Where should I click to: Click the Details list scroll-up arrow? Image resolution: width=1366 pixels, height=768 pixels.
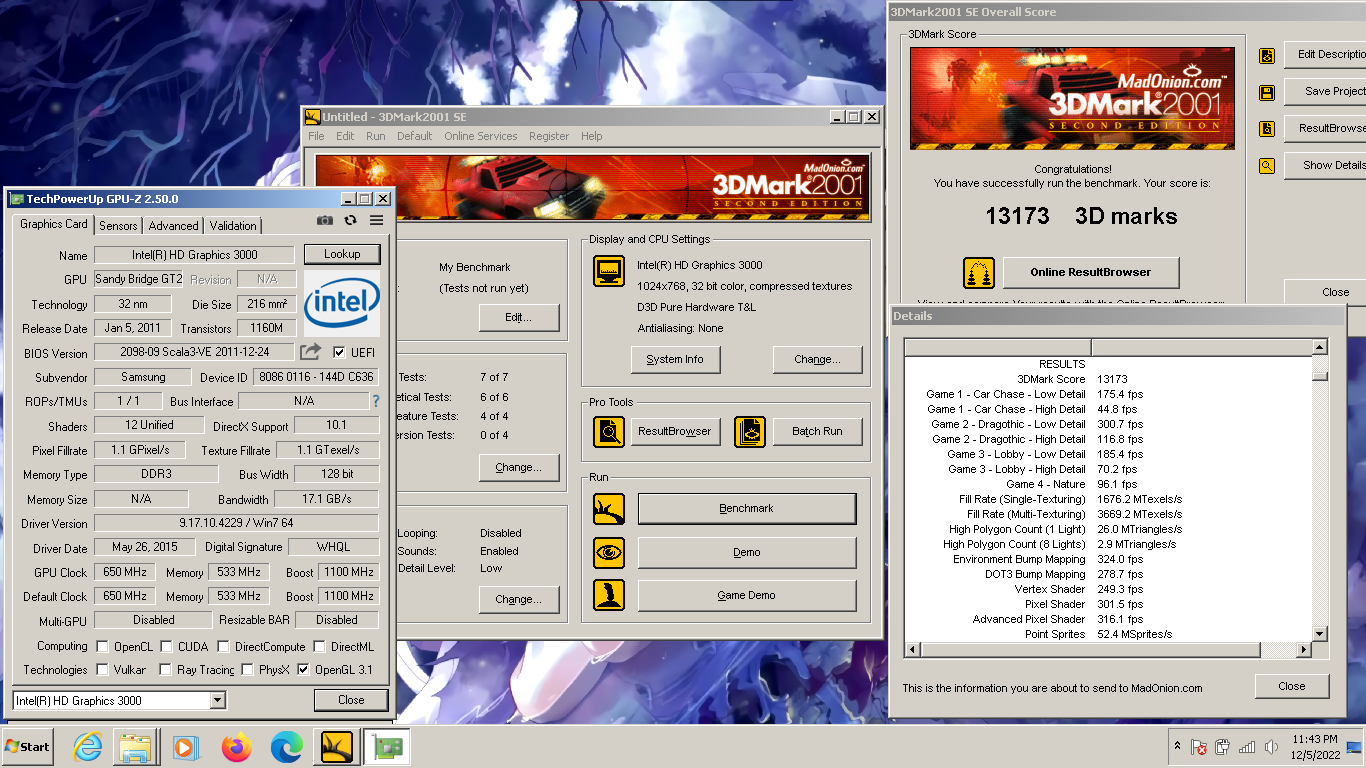click(x=1320, y=347)
